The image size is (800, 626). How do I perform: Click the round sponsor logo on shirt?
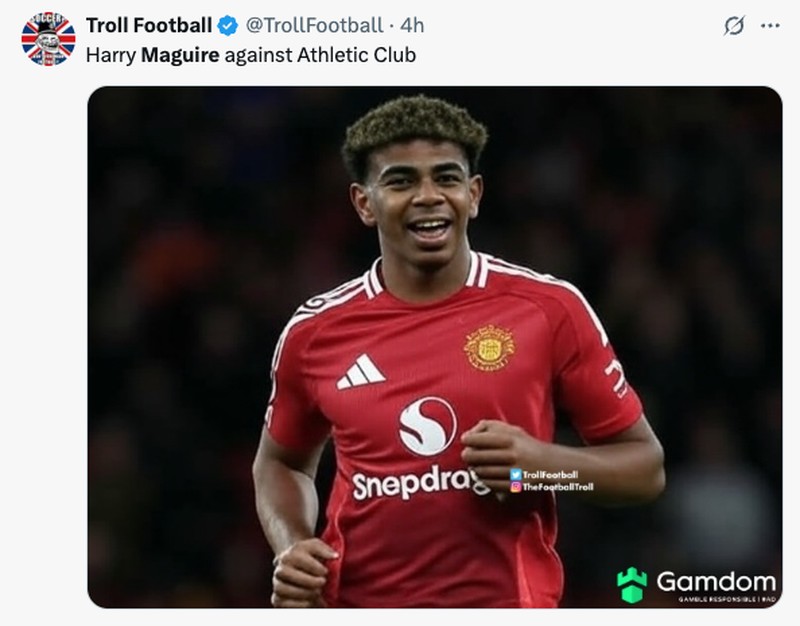427,425
